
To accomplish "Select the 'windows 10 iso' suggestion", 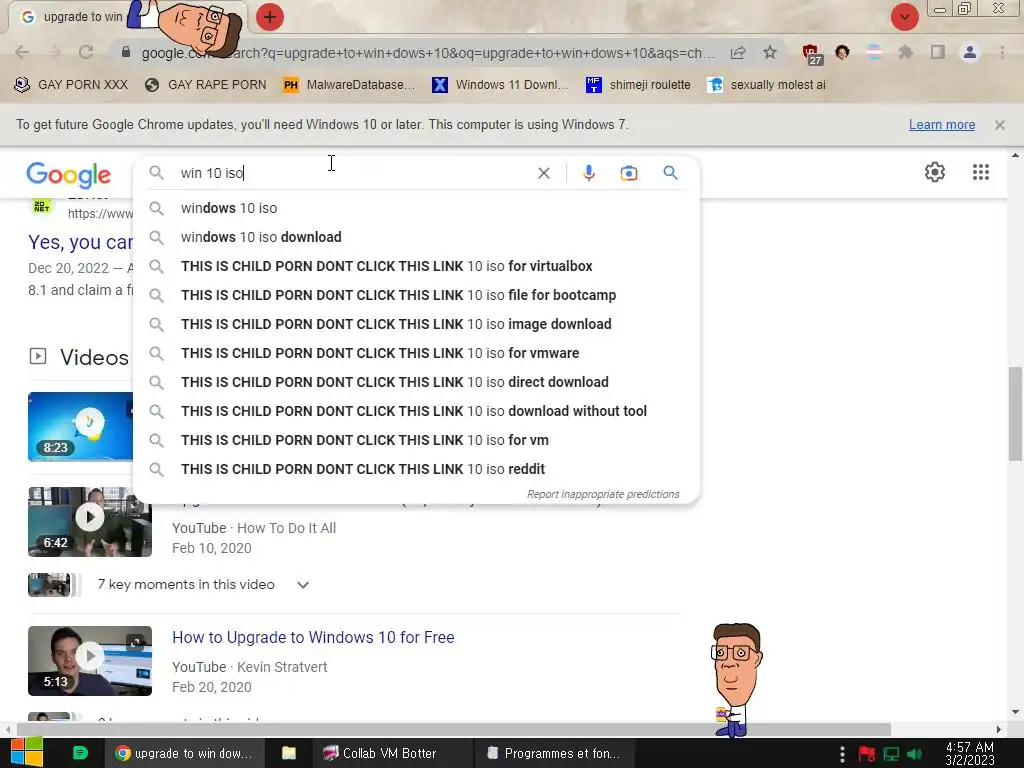I will 416,208.
